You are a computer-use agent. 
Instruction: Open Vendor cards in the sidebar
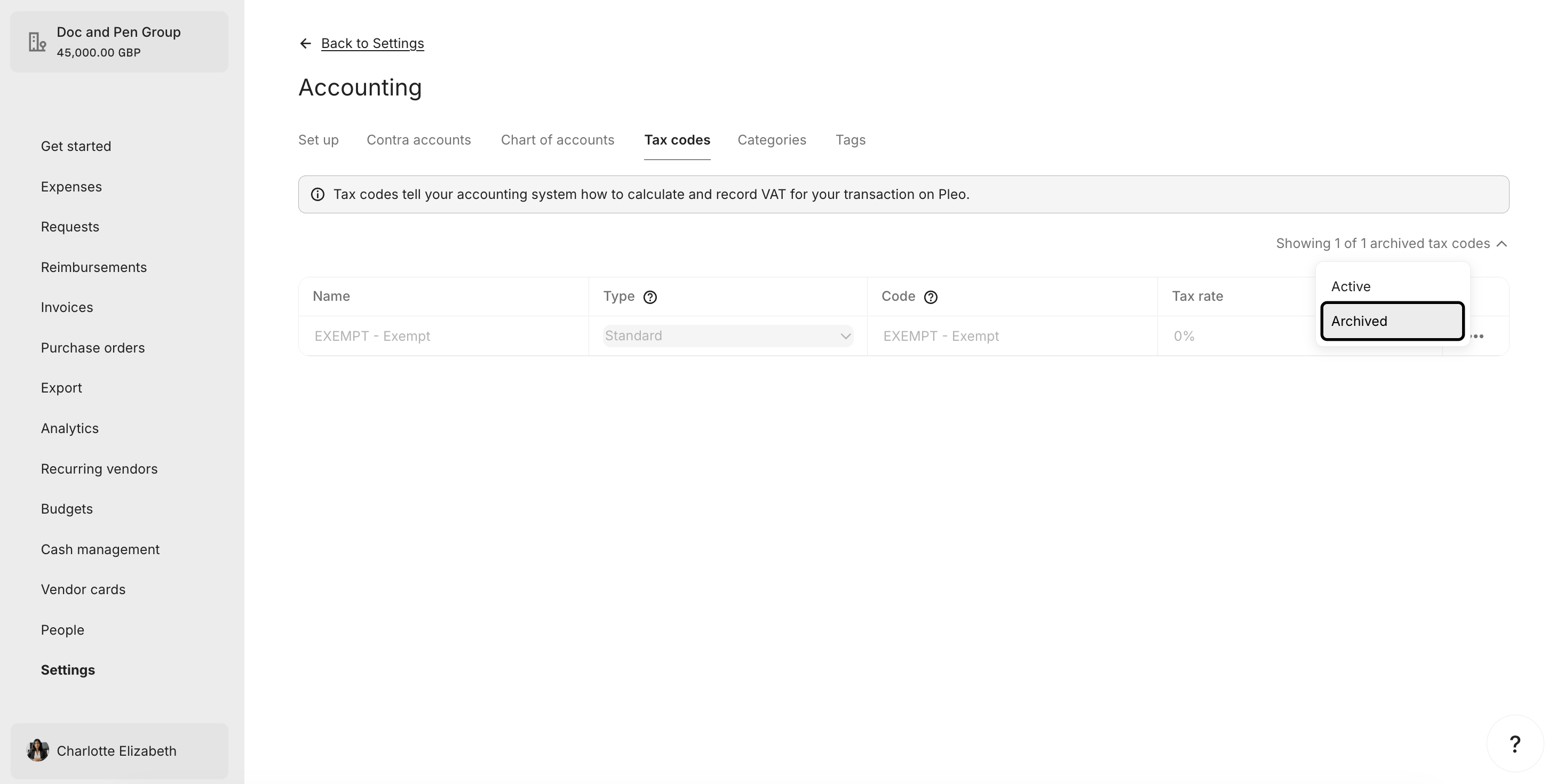click(x=83, y=589)
